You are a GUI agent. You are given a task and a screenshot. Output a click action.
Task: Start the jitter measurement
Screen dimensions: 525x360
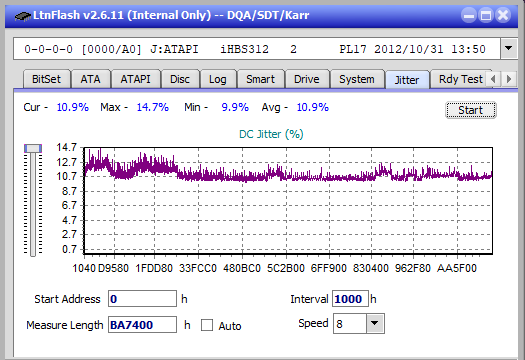coord(471,110)
